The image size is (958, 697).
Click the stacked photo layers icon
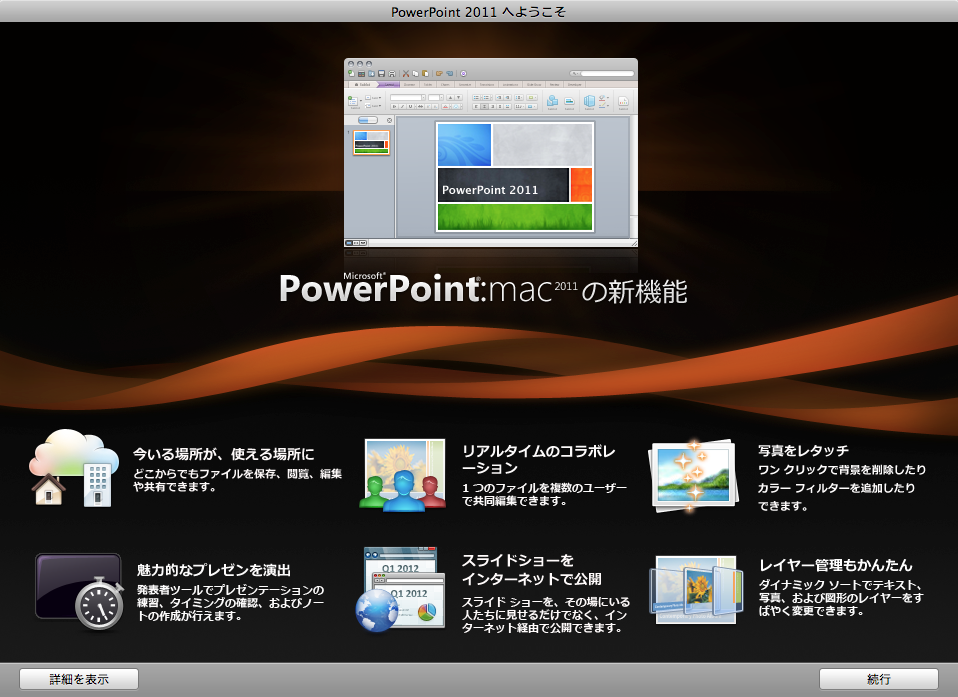(695, 590)
